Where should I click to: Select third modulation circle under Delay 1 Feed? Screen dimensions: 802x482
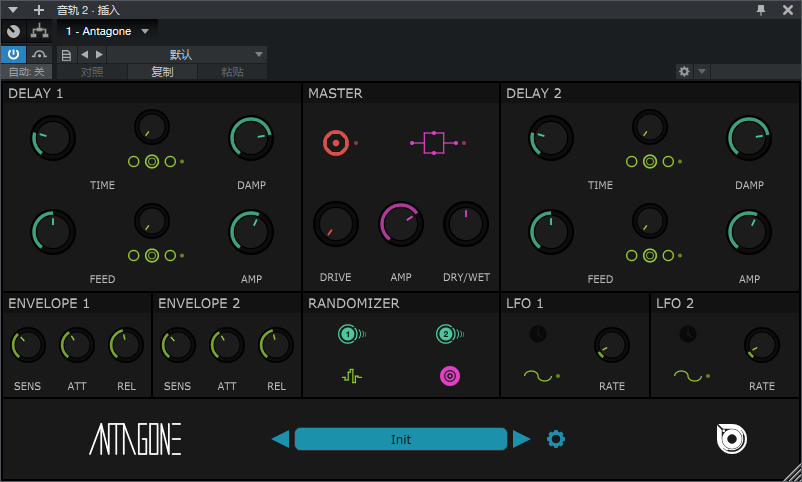[x=170, y=256]
